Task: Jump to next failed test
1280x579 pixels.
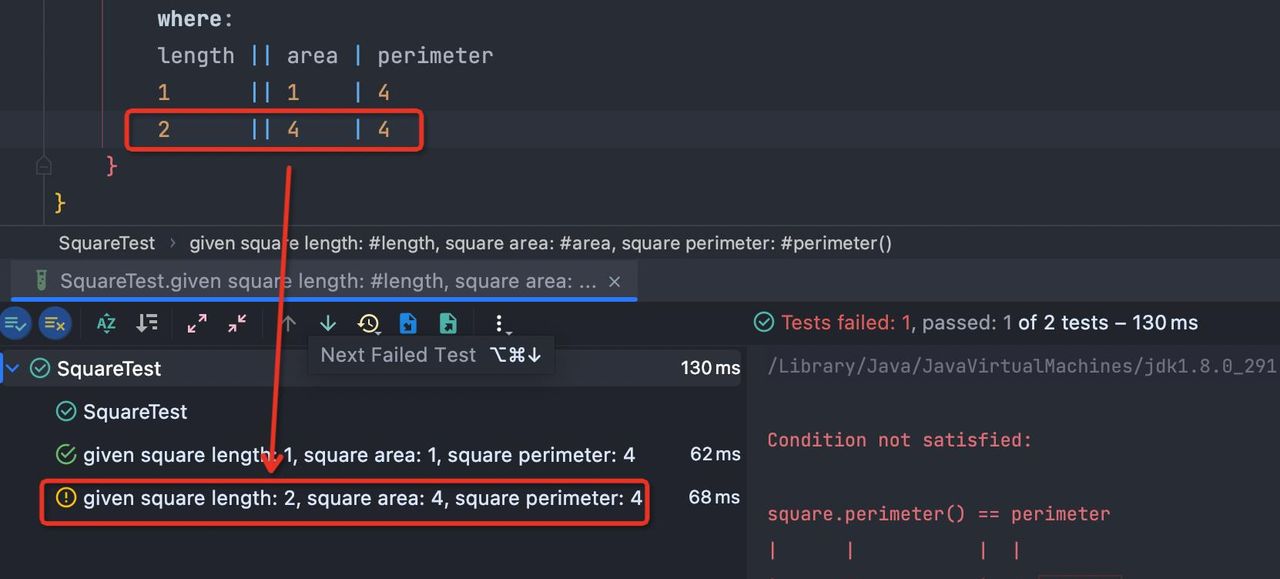Action: pyautogui.click(x=328, y=323)
